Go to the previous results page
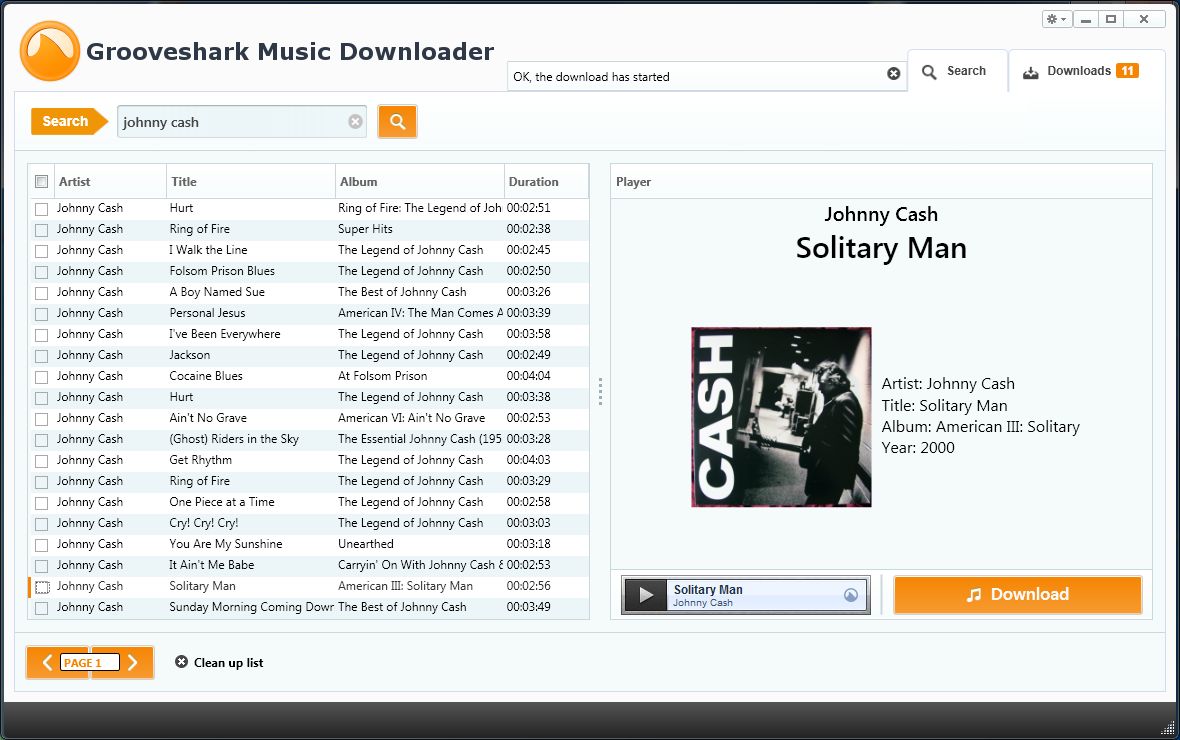The image size is (1180, 740). [x=47, y=662]
